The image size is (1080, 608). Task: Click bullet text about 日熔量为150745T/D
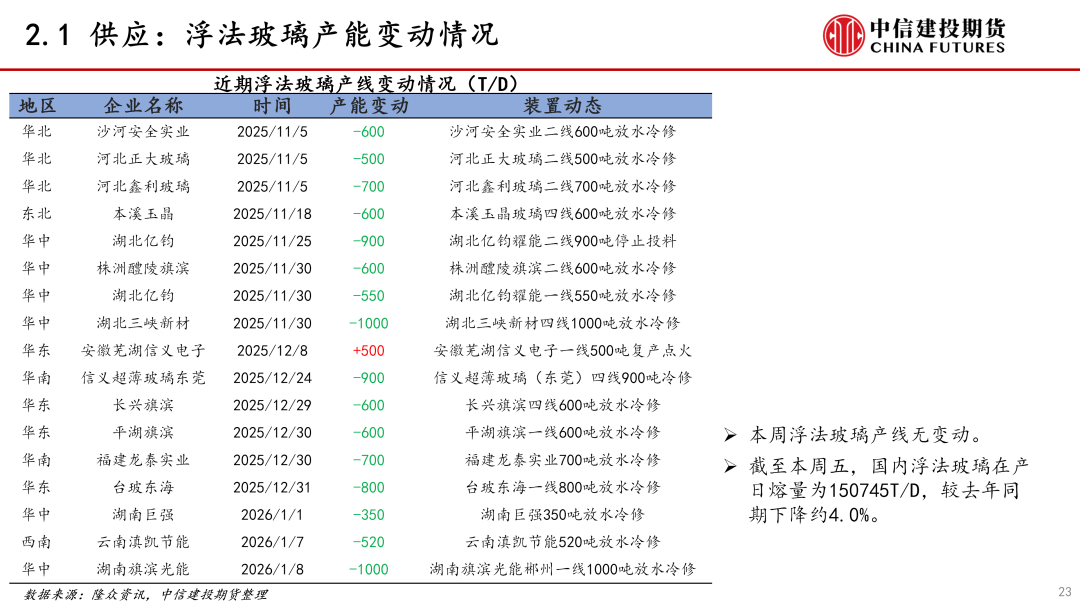click(x=889, y=490)
